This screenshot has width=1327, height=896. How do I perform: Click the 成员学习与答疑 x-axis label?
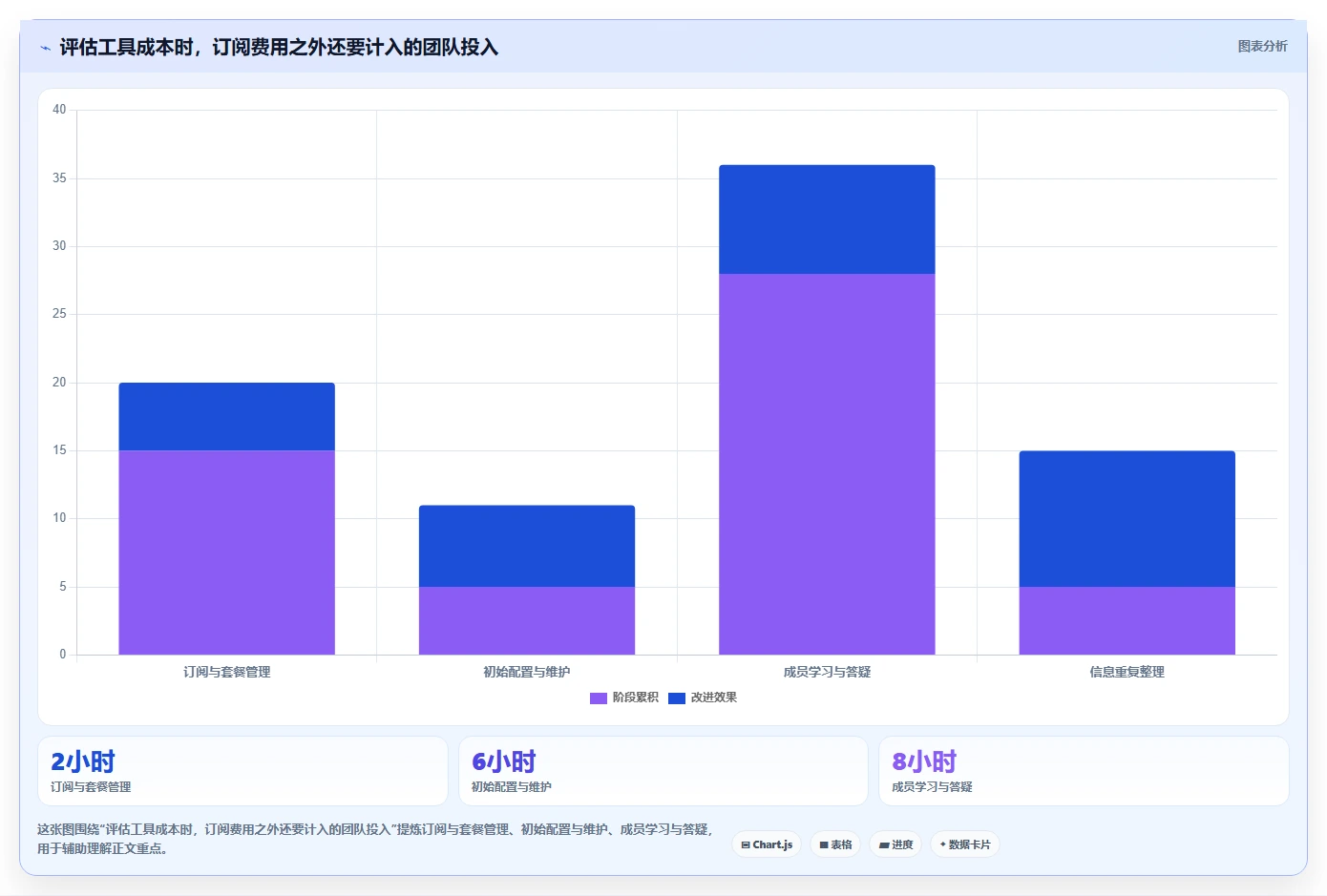[827, 672]
